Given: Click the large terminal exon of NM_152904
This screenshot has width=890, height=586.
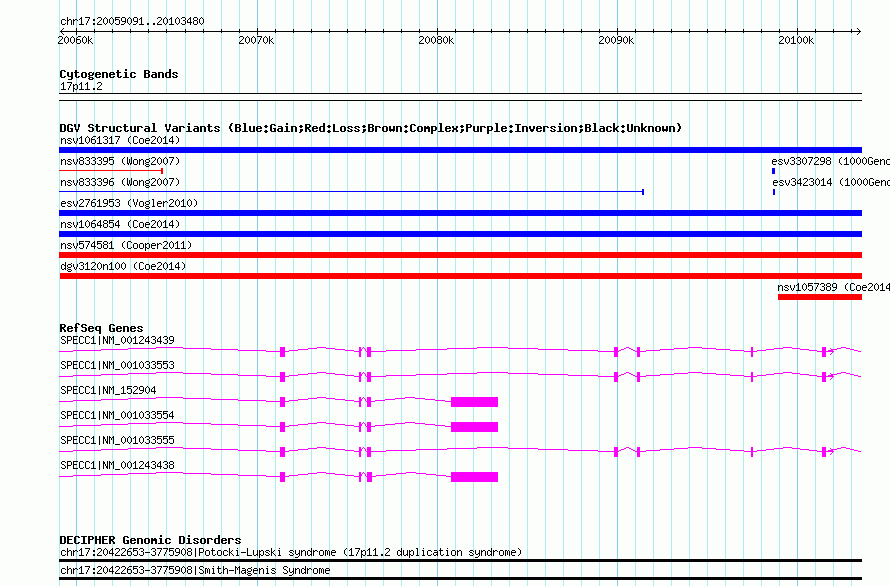Looking at the screenshot, I should [x=475, y=402].
